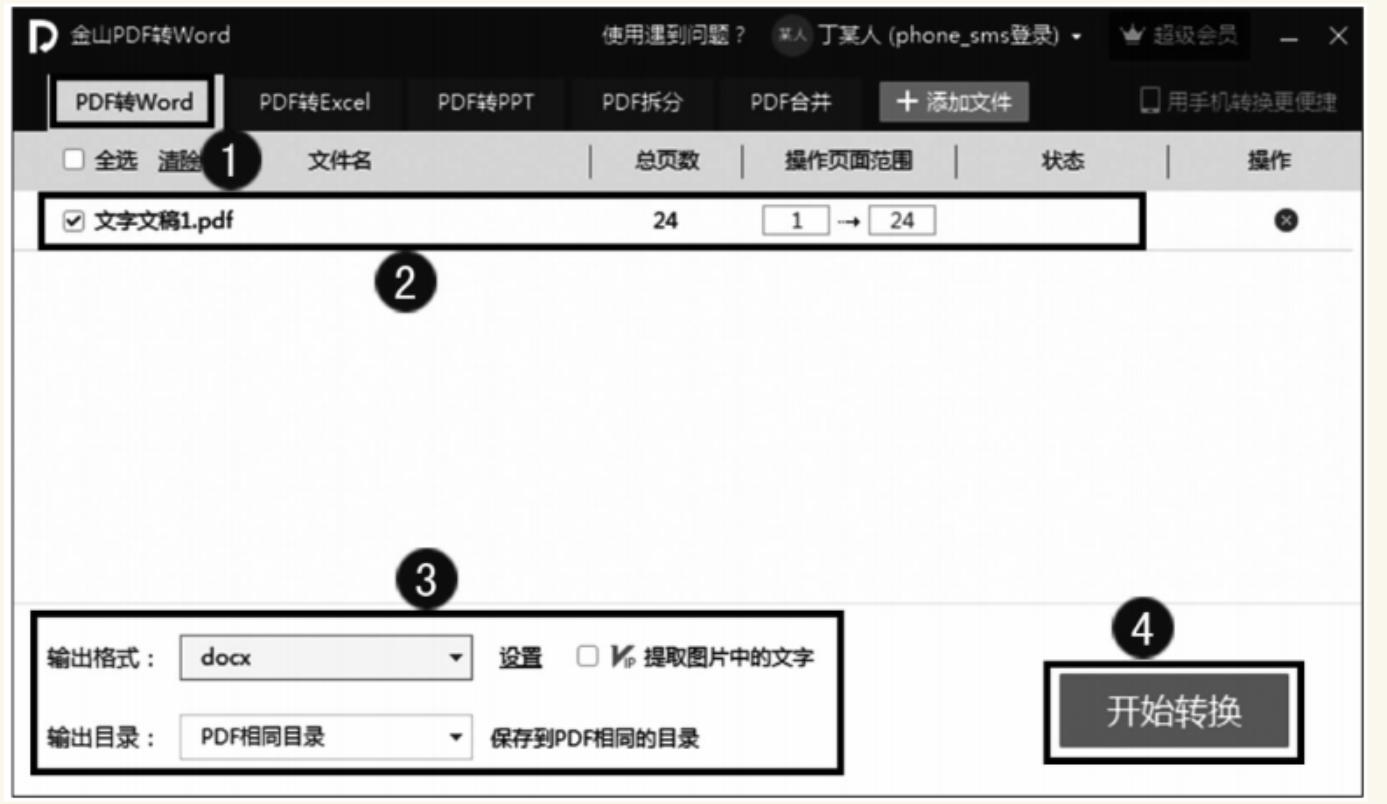Remove 文字文稿1.pdf using the delete icon
This screenshot has height=804, width=1387.
[1286, 220]
